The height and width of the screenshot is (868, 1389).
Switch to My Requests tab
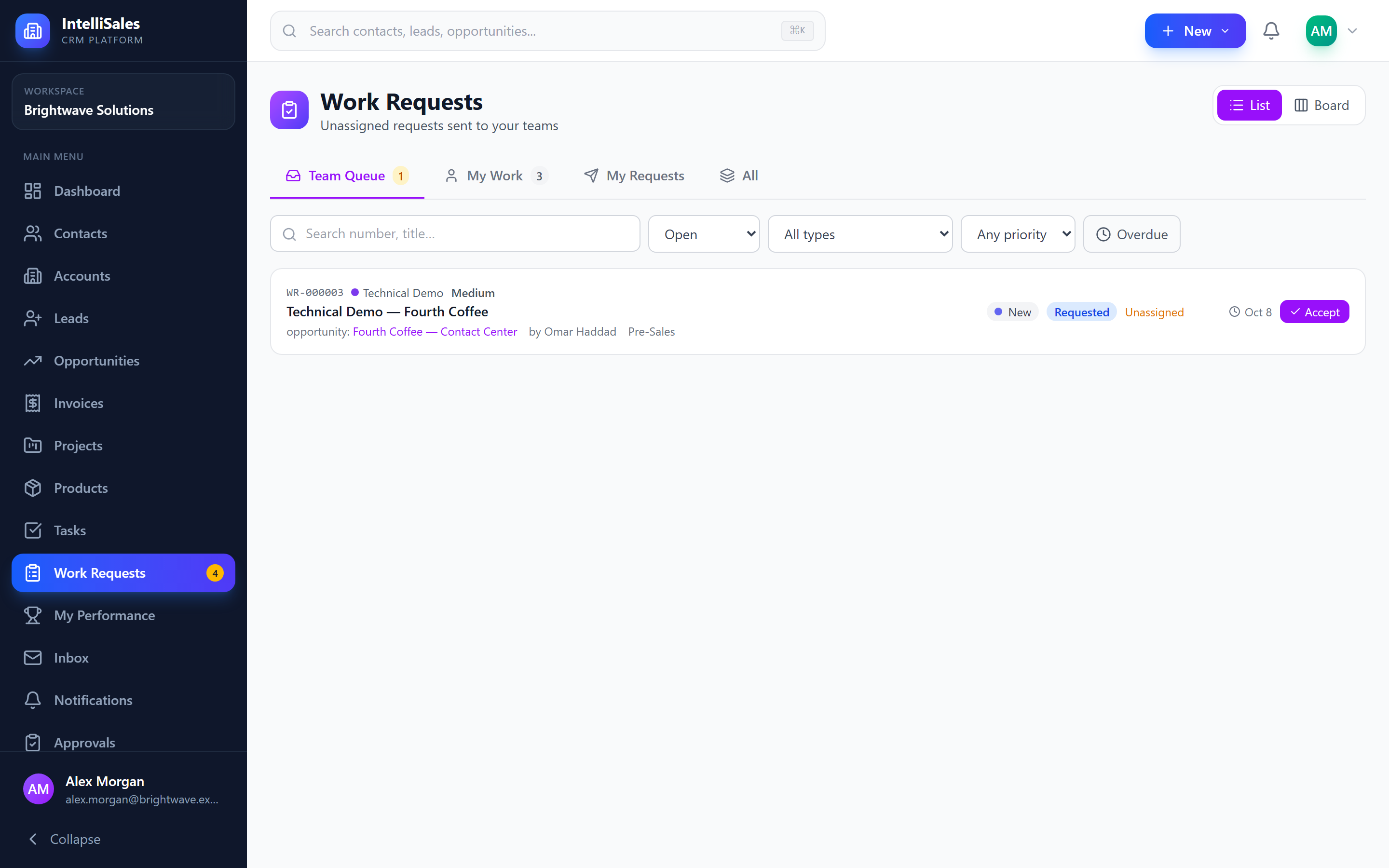point(634,176)
